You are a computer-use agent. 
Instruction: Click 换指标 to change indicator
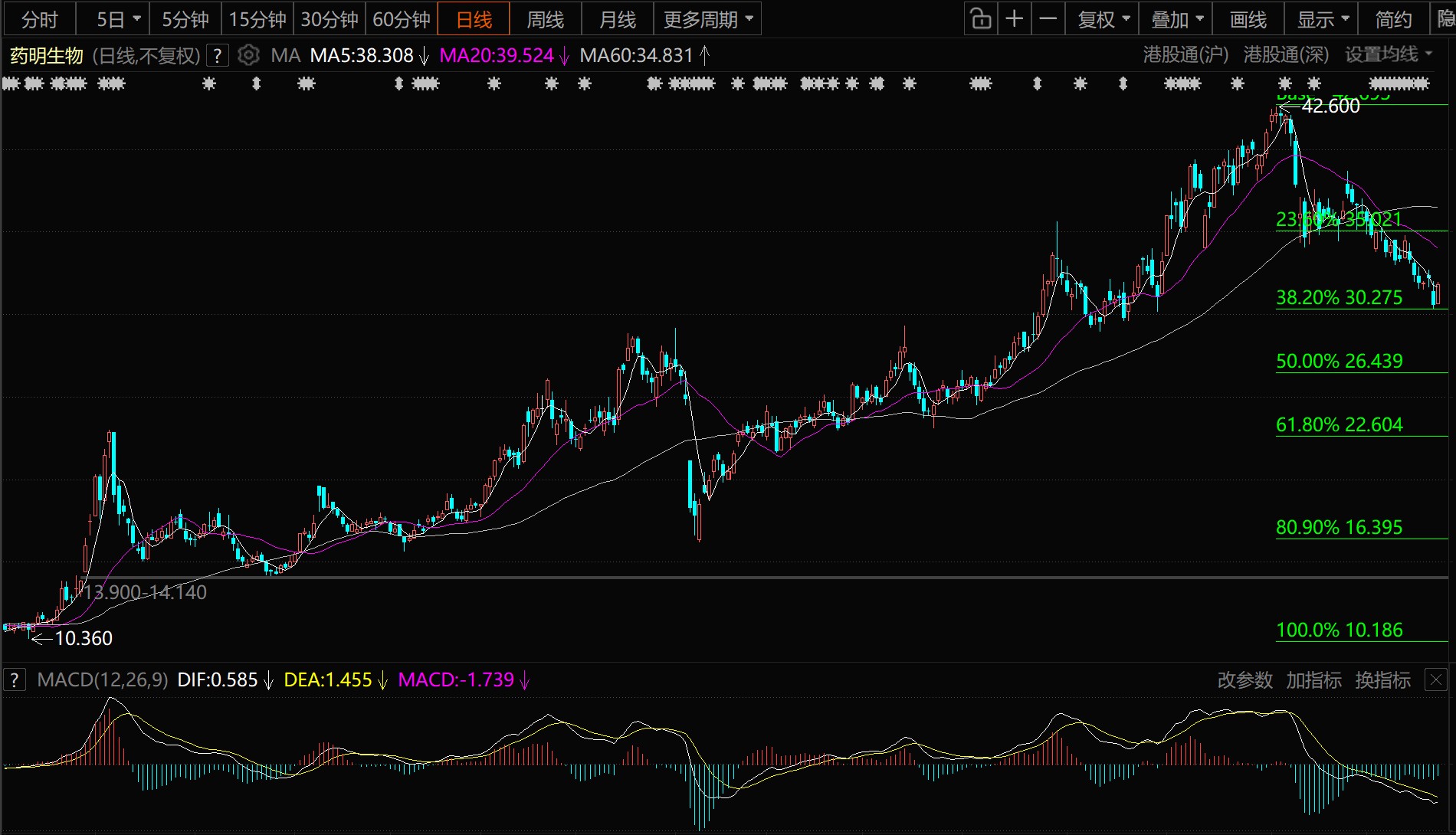(1382, 679)
